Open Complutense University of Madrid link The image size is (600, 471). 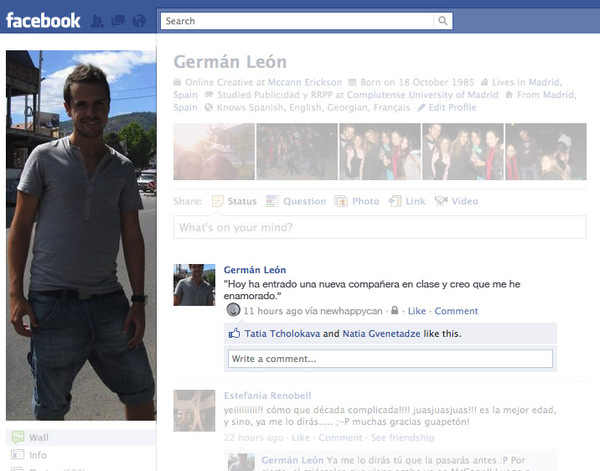[x=422, y=95]
